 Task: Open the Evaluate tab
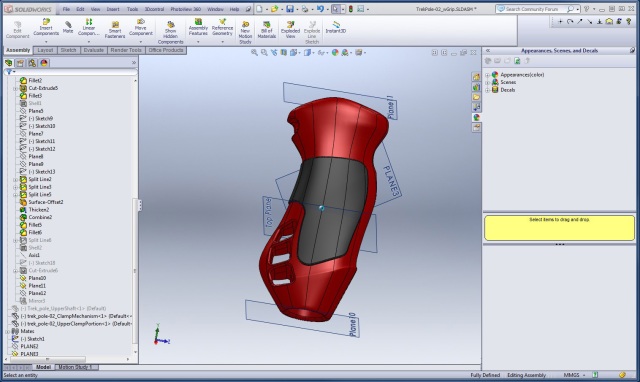tap(93, 50)
